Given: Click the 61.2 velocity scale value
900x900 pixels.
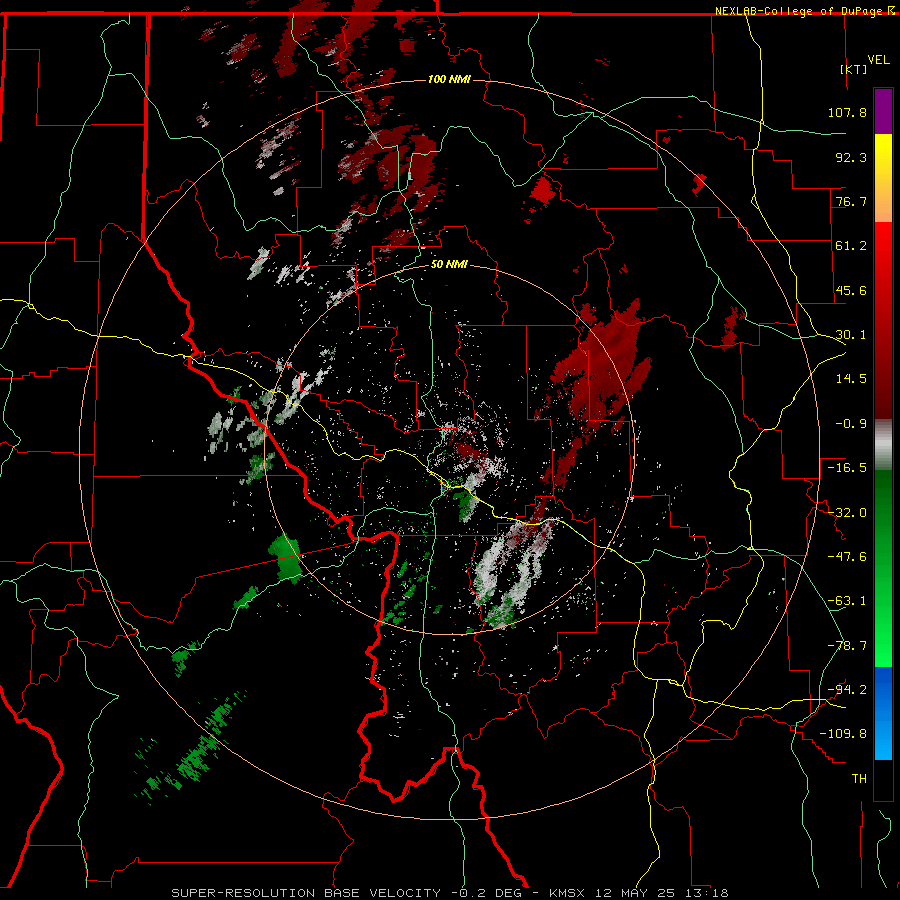Looking at the screenshot, I should click(x=851, y=246).
